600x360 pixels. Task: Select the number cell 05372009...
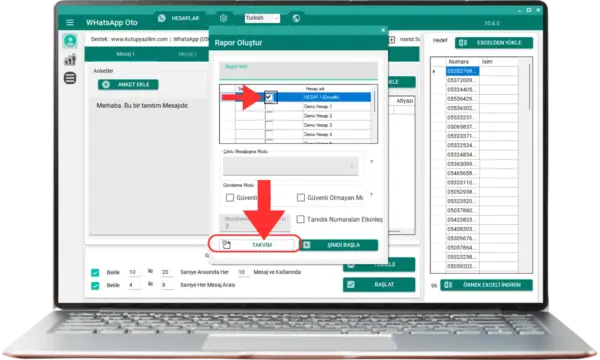click(x=462, y=80)
